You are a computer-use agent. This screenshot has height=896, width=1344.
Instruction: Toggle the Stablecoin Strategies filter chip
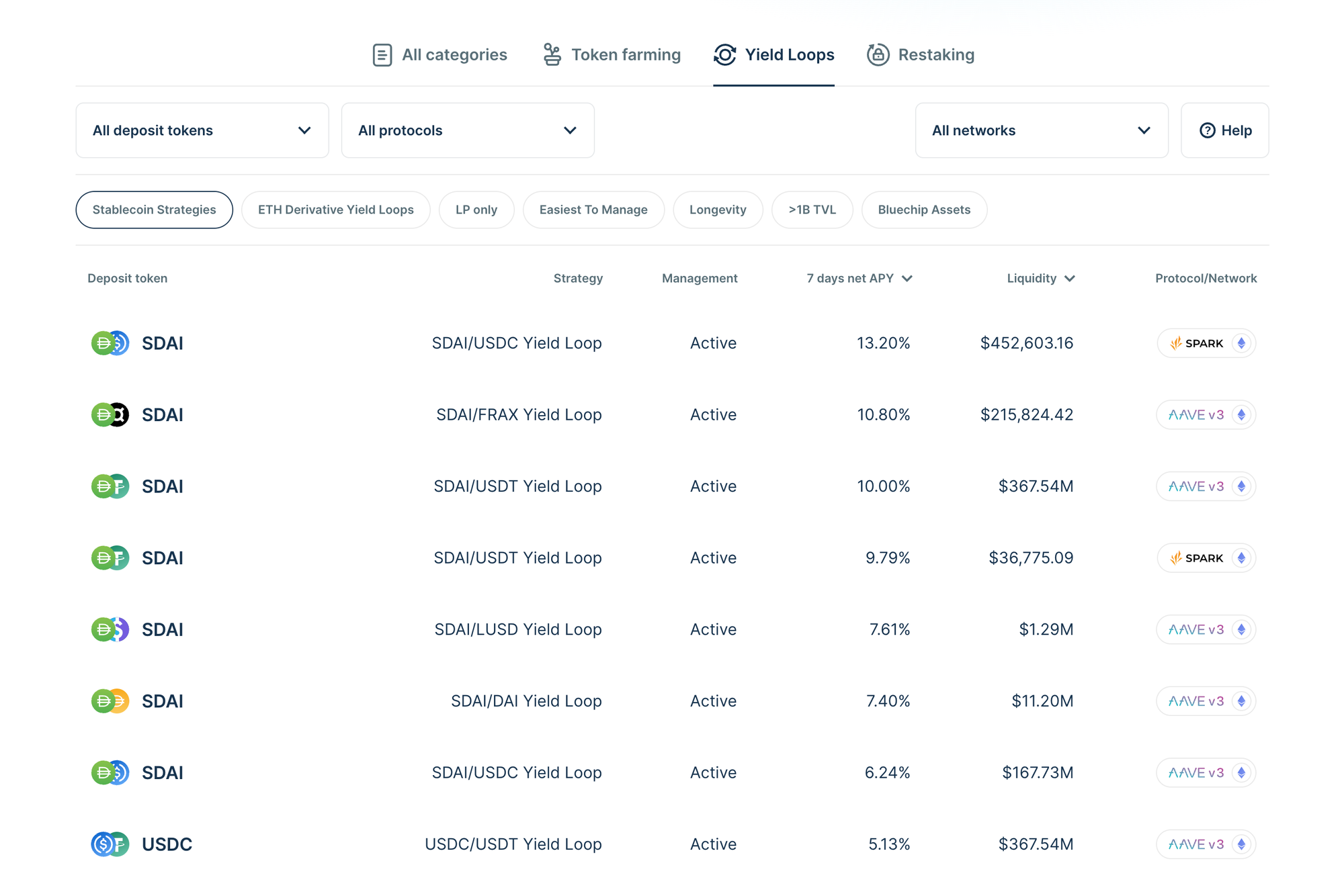(x=154, y=210)
